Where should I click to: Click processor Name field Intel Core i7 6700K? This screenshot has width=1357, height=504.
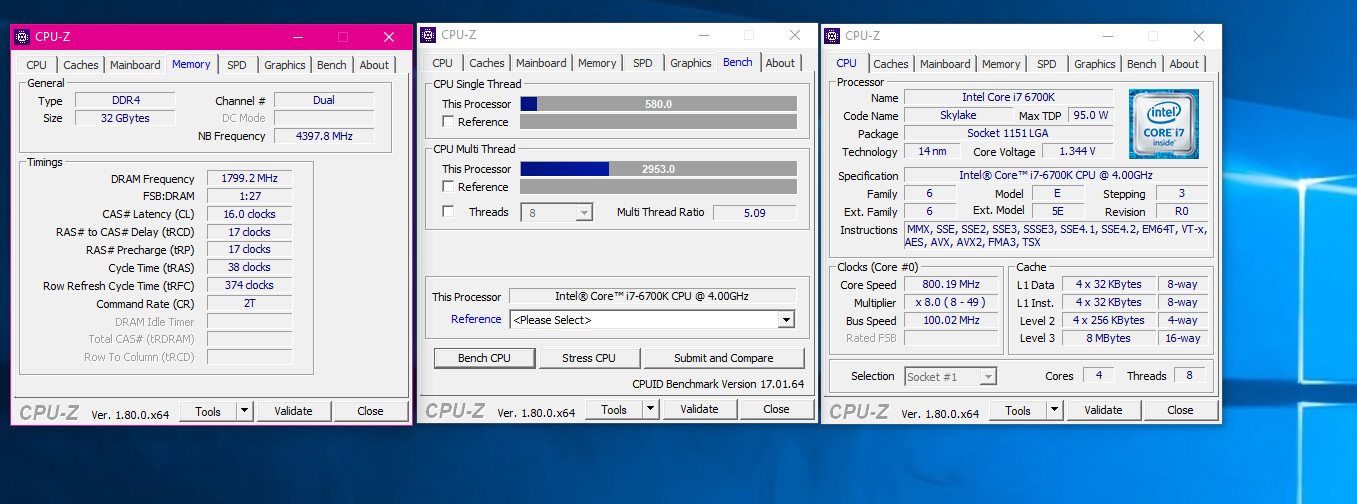click(x=1007, y=97)
